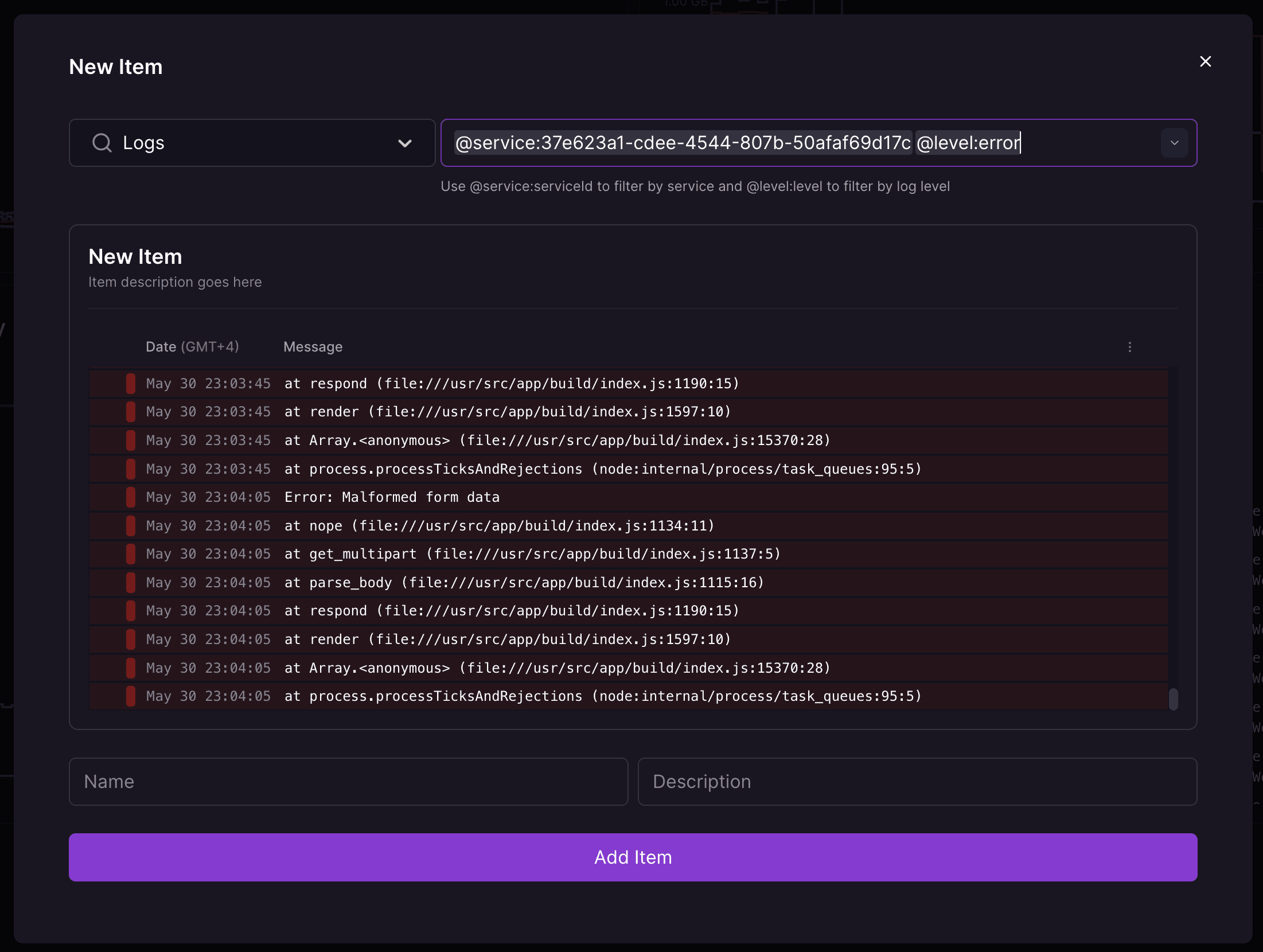Click the Date (GMT+4) column header
Screen dimensions: 1263x952
[x=192, y=347]
